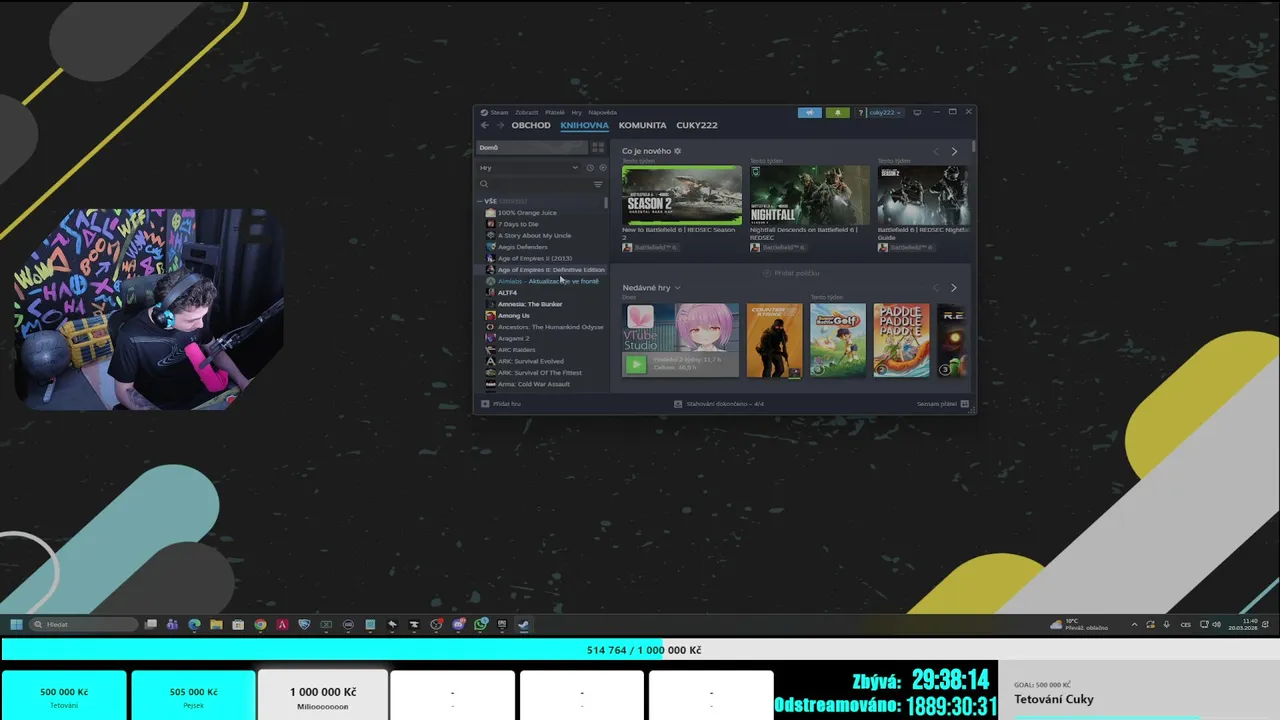
Task: Open weather widget showing 10°C
Action: tap(1079, 625)
